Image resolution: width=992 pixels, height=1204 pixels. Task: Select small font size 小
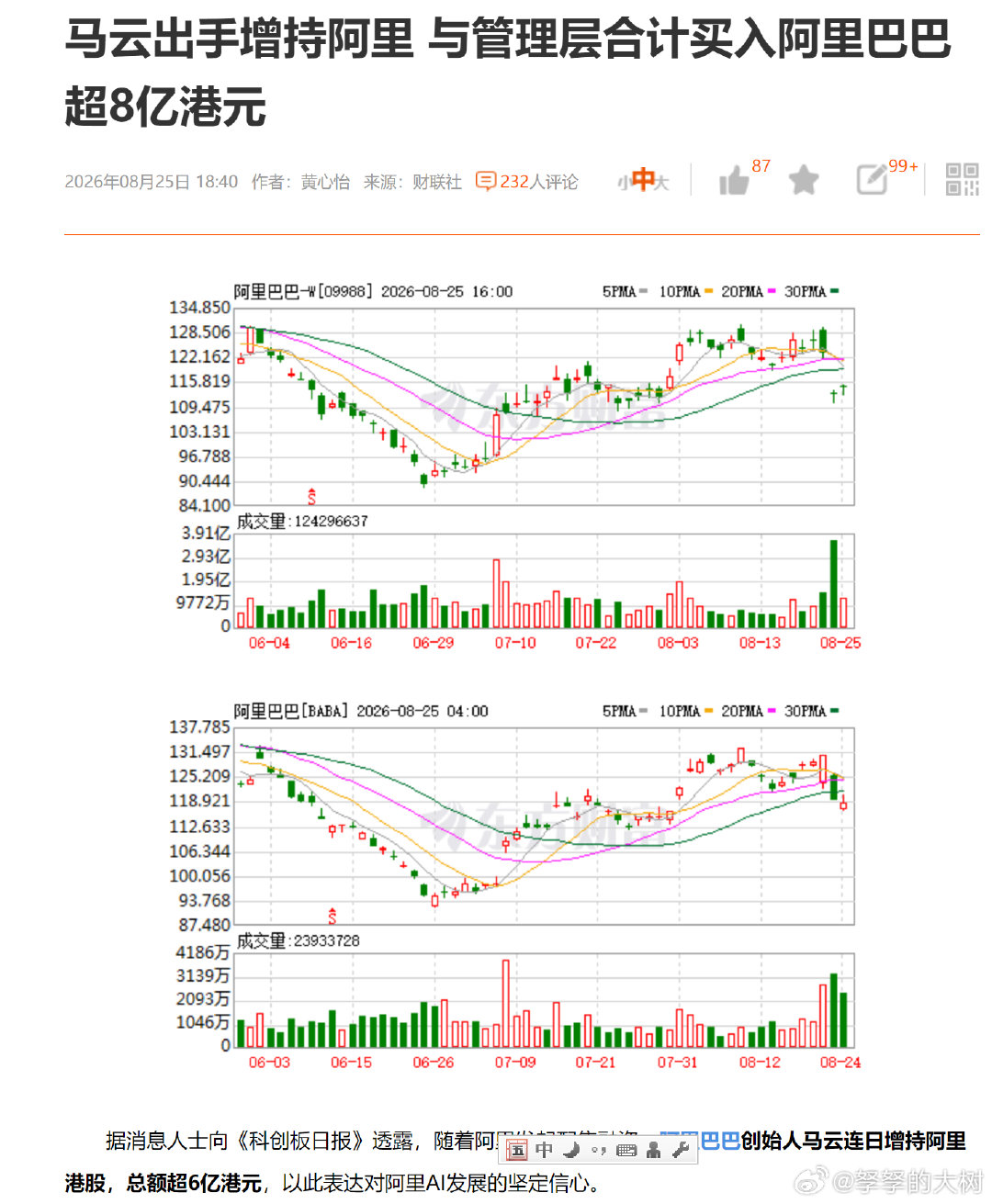[x=624, y=183]
